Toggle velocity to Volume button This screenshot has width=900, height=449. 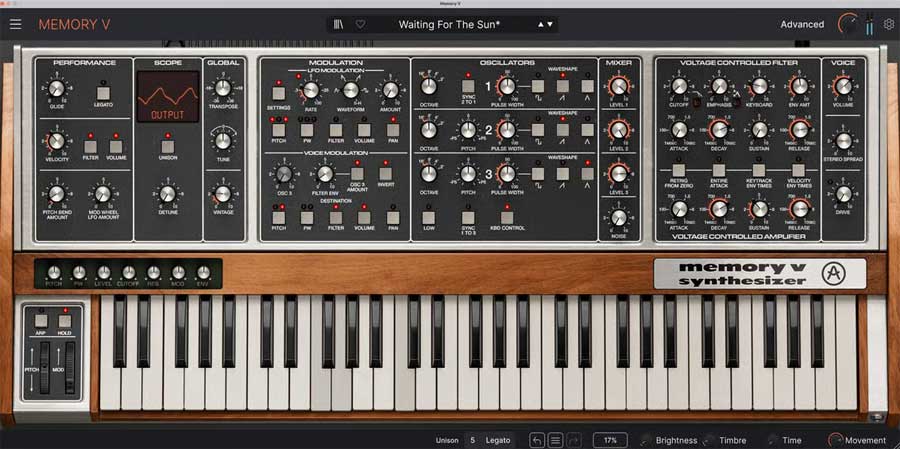click(x=116, y=146)
